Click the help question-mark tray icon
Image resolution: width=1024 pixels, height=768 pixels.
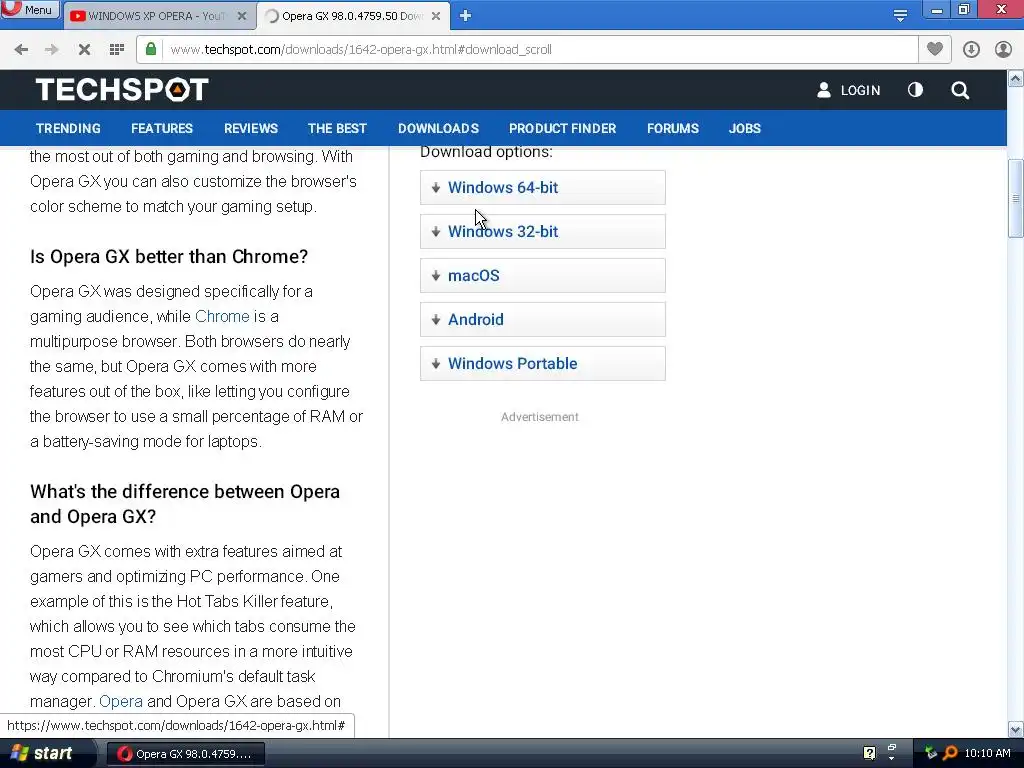(869, 753)
